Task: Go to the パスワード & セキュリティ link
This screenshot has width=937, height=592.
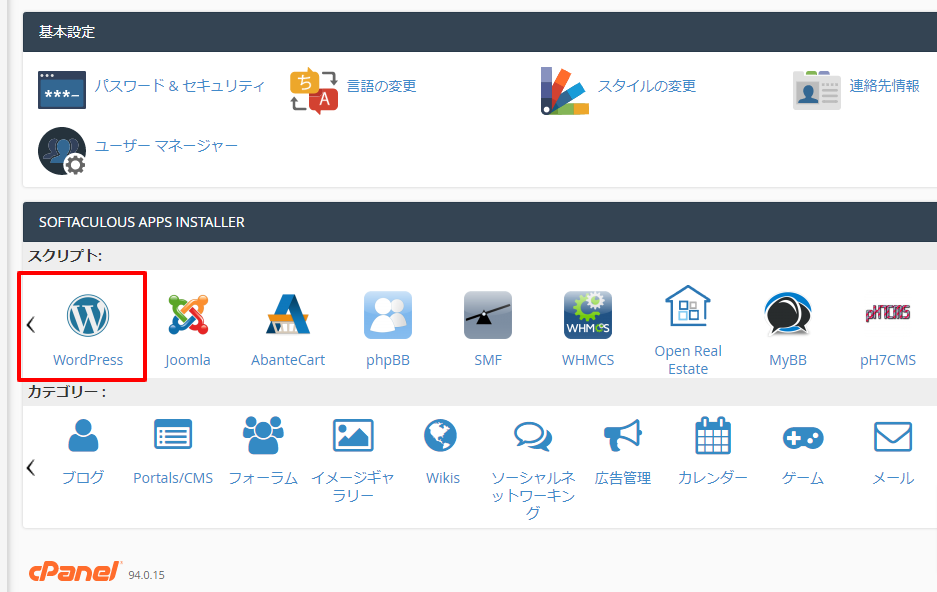Action: pyautogui.click(x=179, y=86)
